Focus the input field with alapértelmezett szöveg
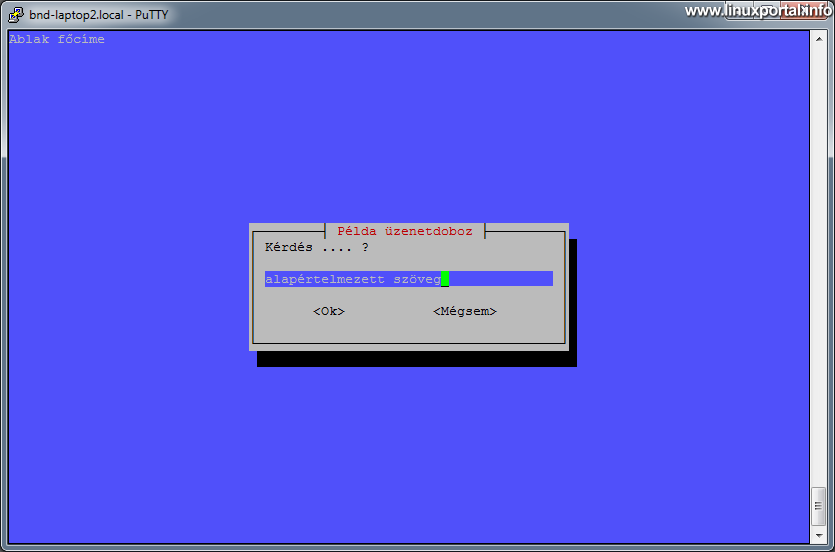Viewport: 835px width, 552px height. (408, 279)
